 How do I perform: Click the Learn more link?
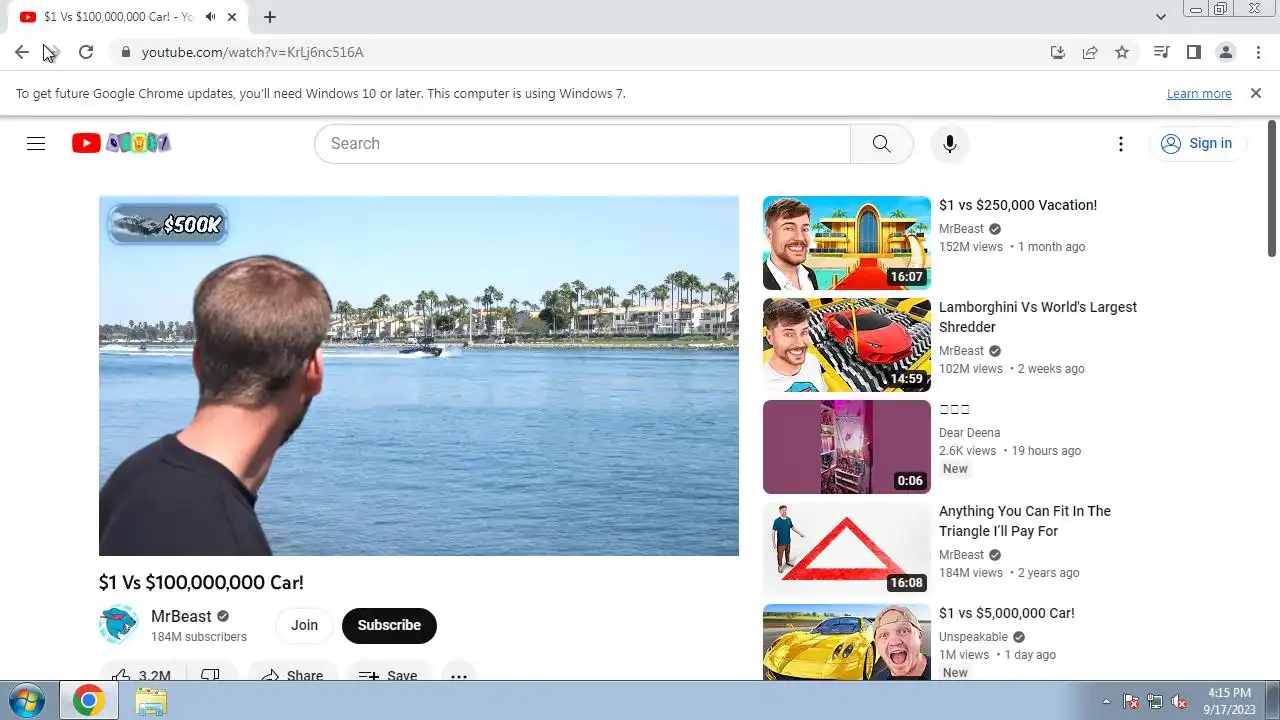point(1199,93)
